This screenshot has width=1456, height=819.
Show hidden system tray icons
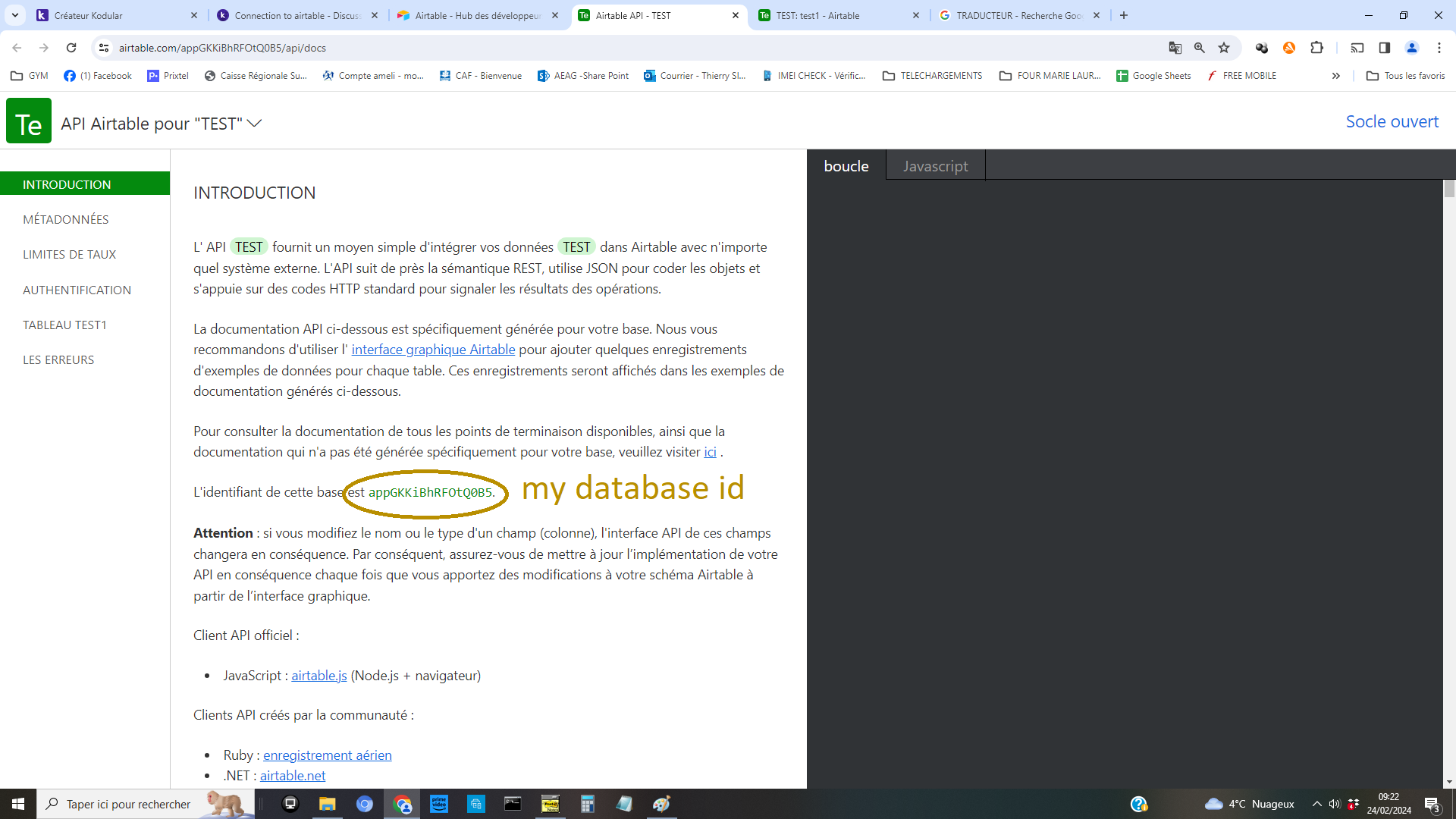pos(1316,804)
